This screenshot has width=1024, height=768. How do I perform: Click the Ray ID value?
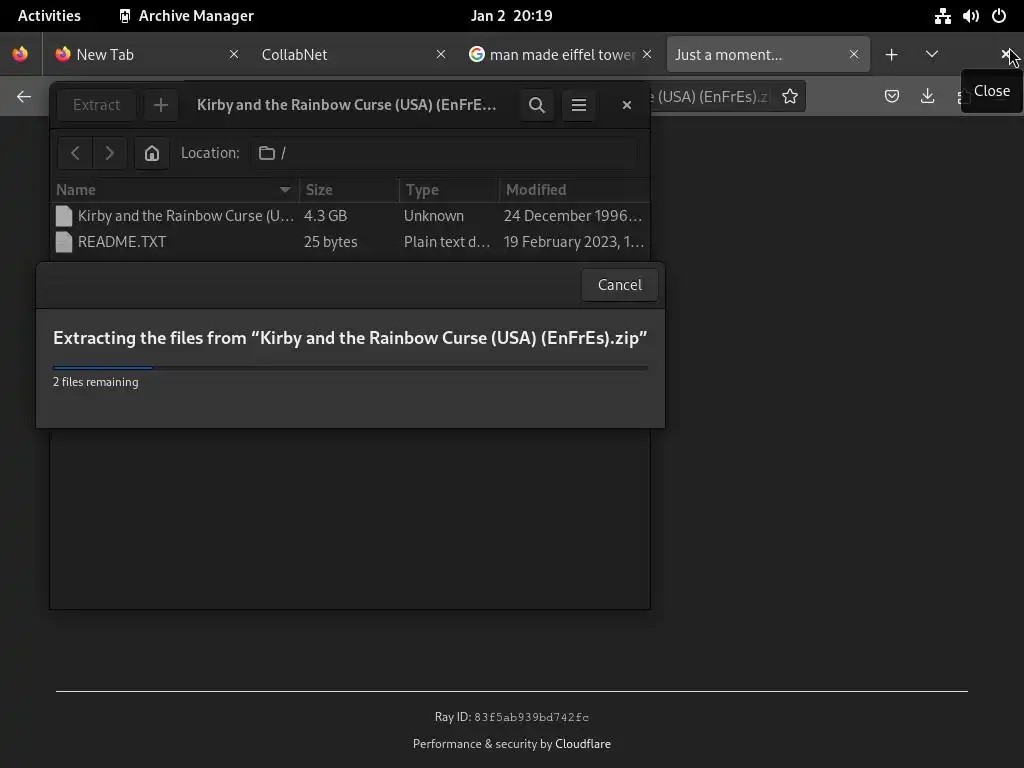[531, 717]
